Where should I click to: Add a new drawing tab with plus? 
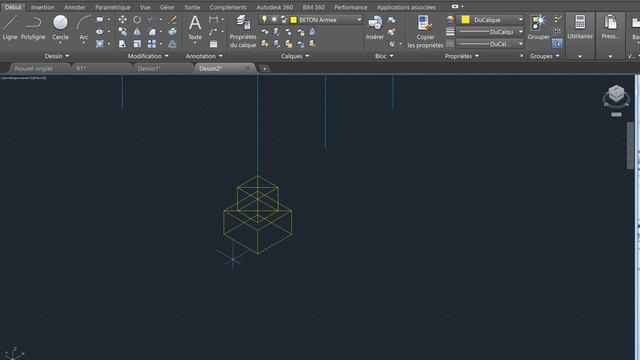tap(264, 69)
